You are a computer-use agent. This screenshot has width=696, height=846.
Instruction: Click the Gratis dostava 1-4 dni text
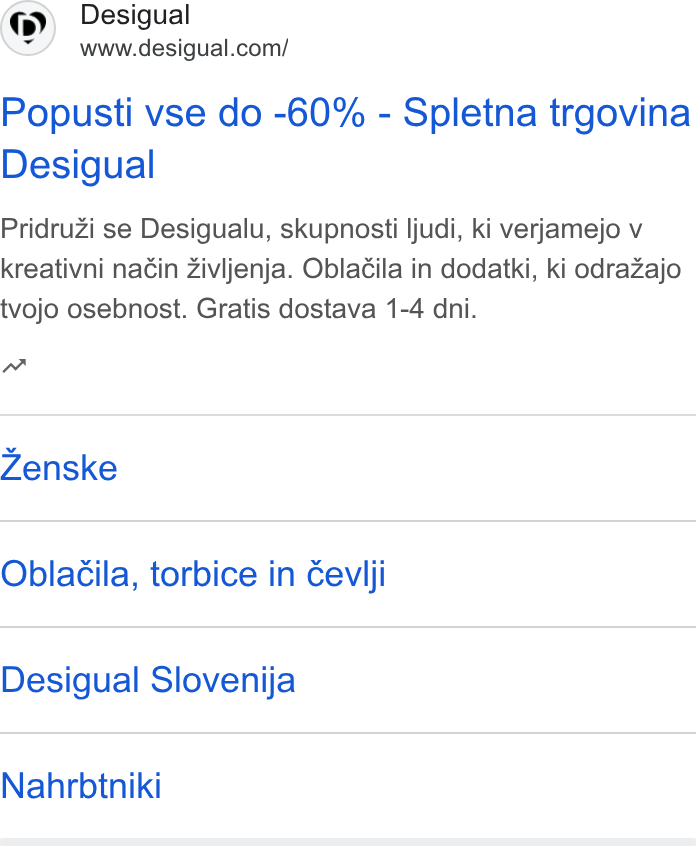coord(337,309)
